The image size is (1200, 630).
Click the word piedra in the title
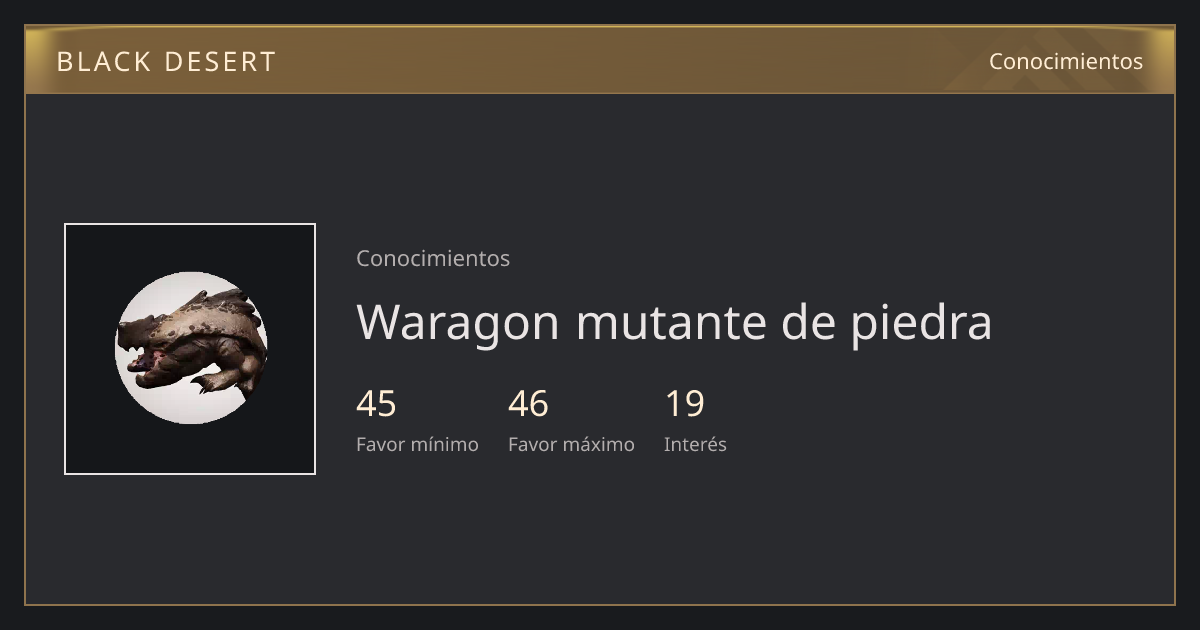(921, 323)
